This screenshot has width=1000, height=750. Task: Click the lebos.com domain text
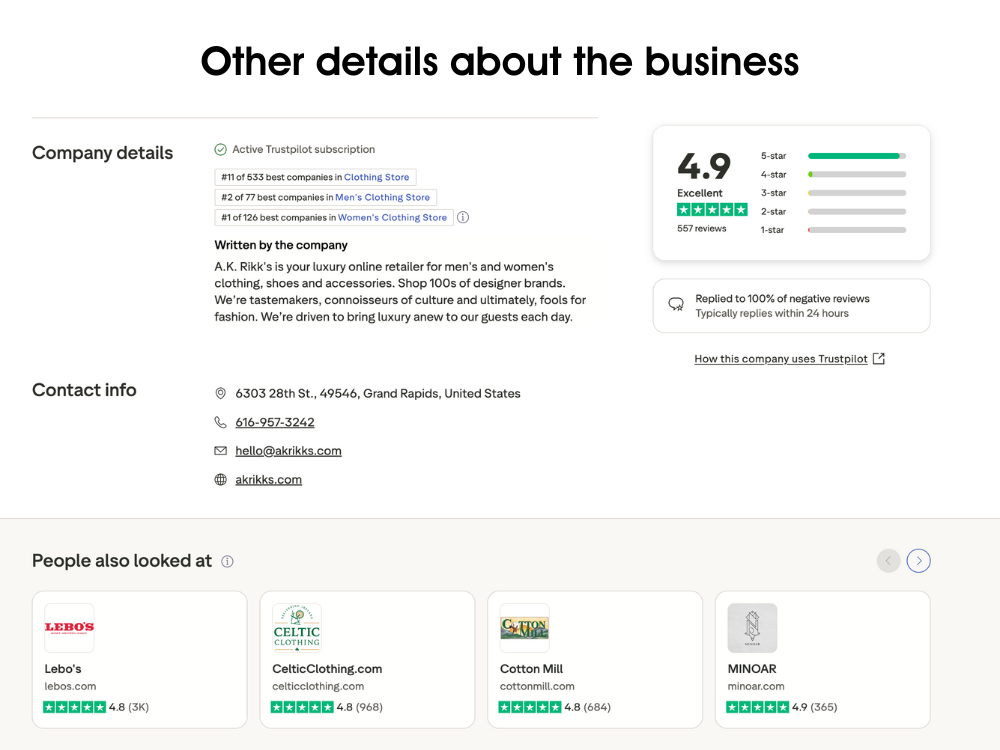click(x=70, y=686)
